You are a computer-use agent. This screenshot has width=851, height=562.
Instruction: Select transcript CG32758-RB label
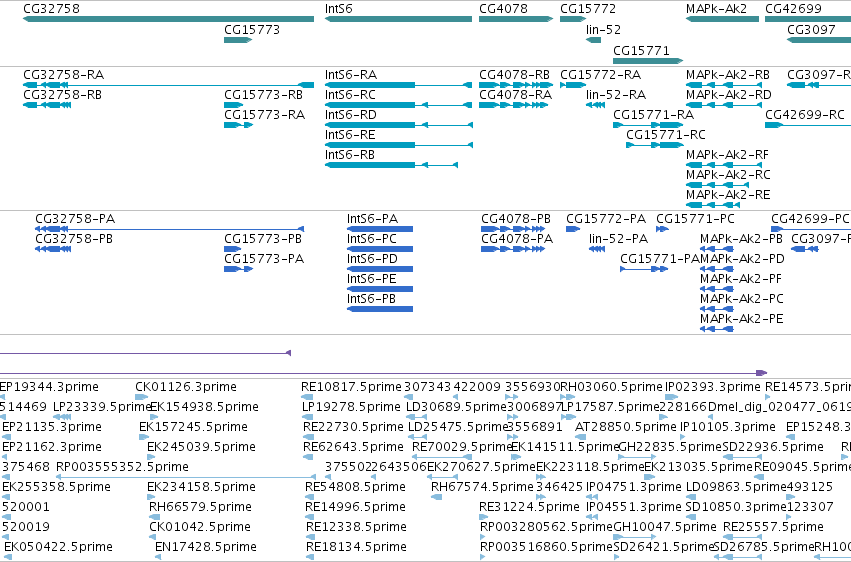62,94
